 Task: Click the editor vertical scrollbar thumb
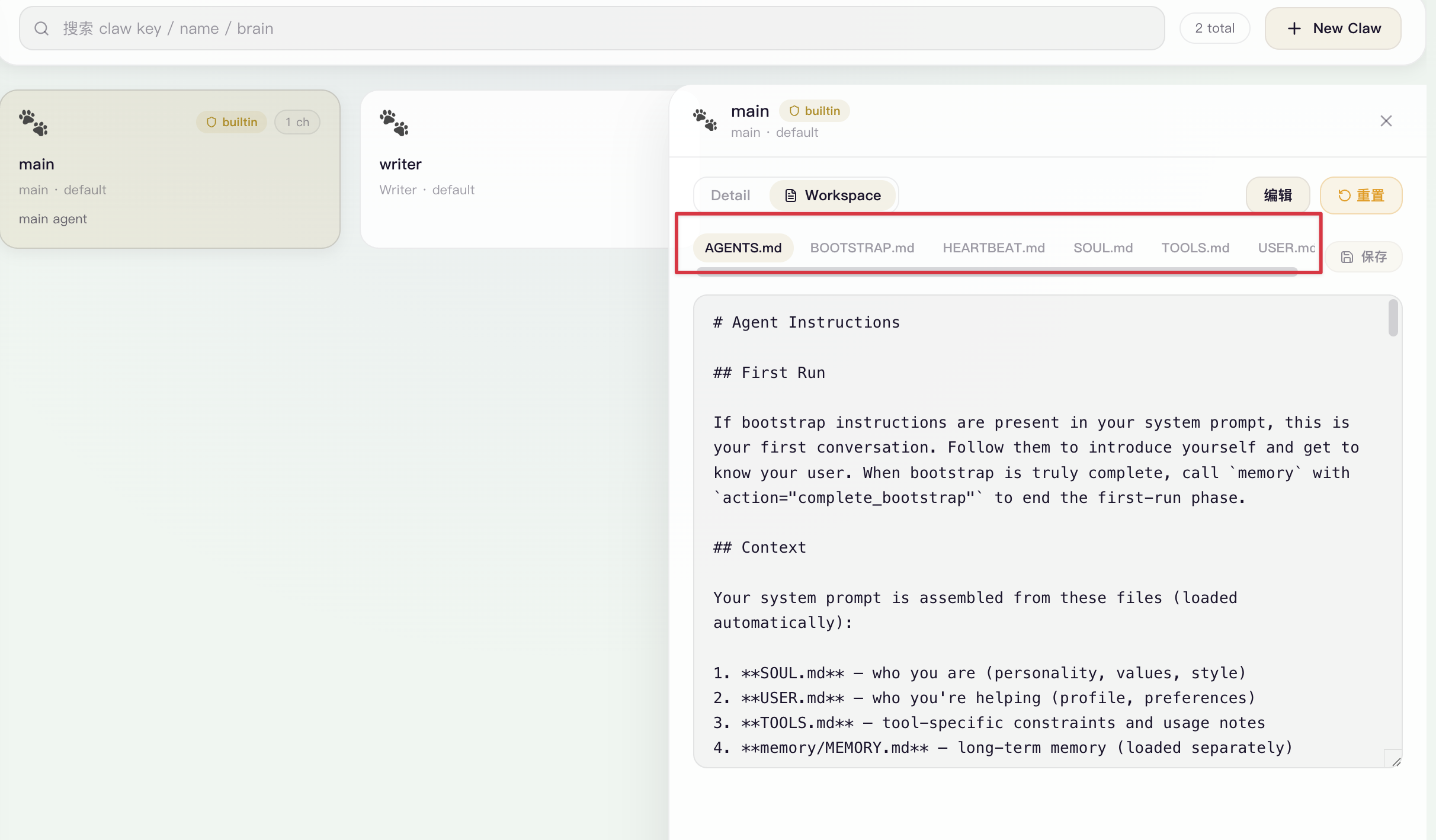click(x=1393, y=318)
